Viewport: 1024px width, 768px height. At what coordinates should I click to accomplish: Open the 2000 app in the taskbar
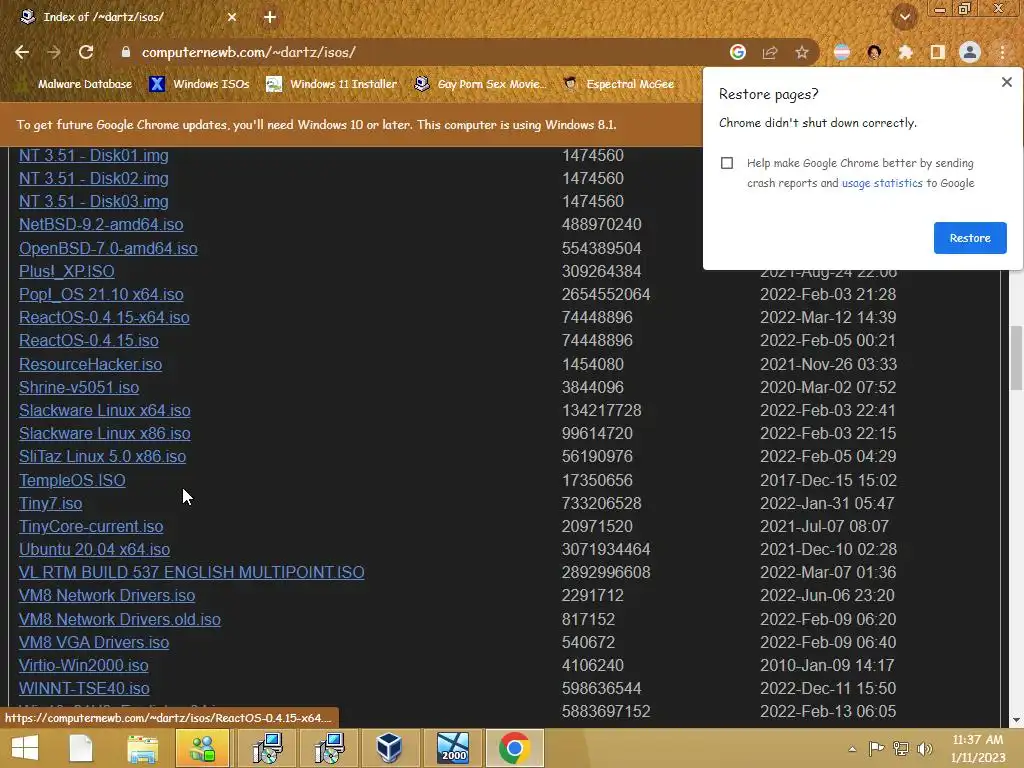pyautogui.click(x=453, y=748)
